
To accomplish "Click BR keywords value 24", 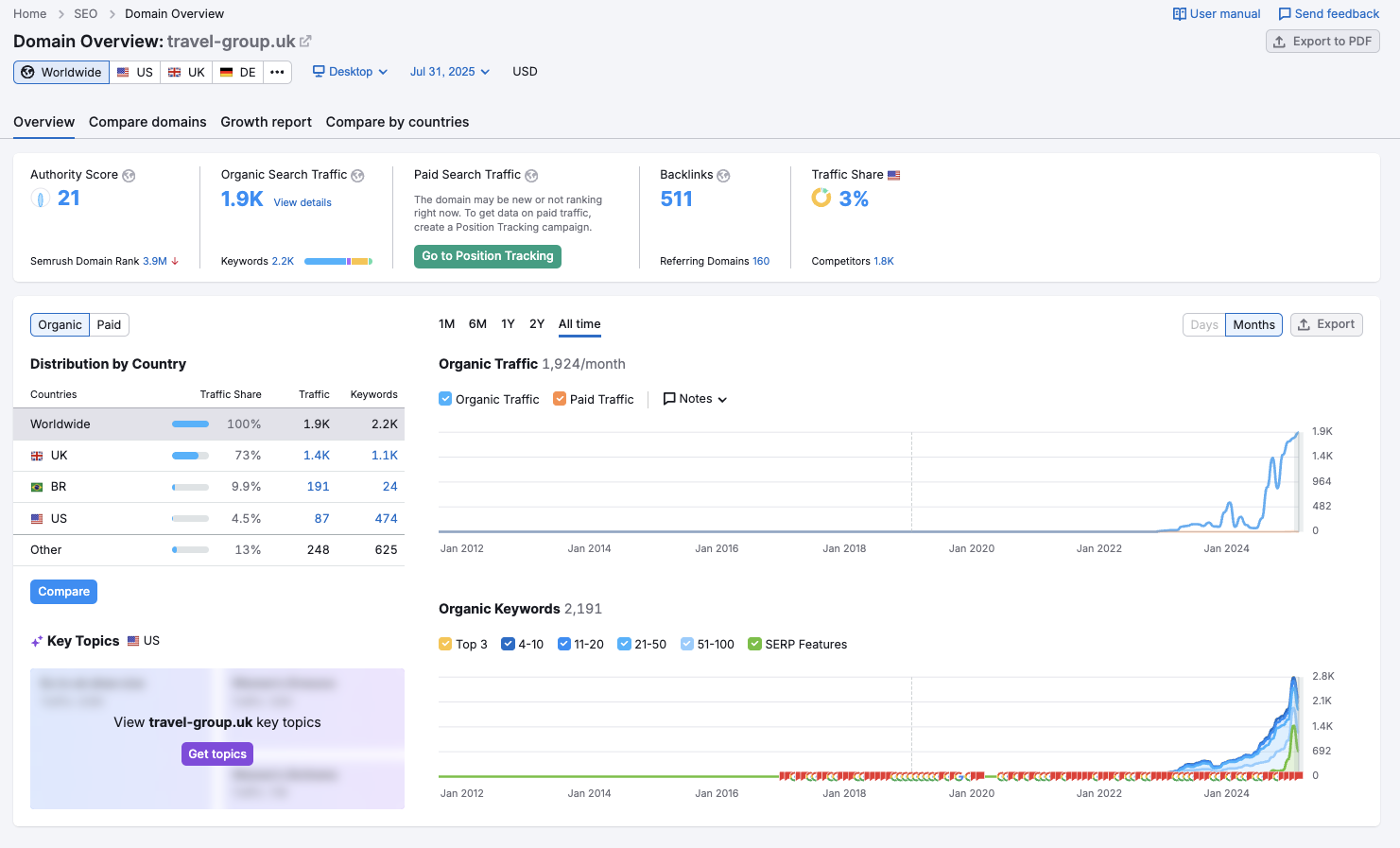I will click(389, 487).
